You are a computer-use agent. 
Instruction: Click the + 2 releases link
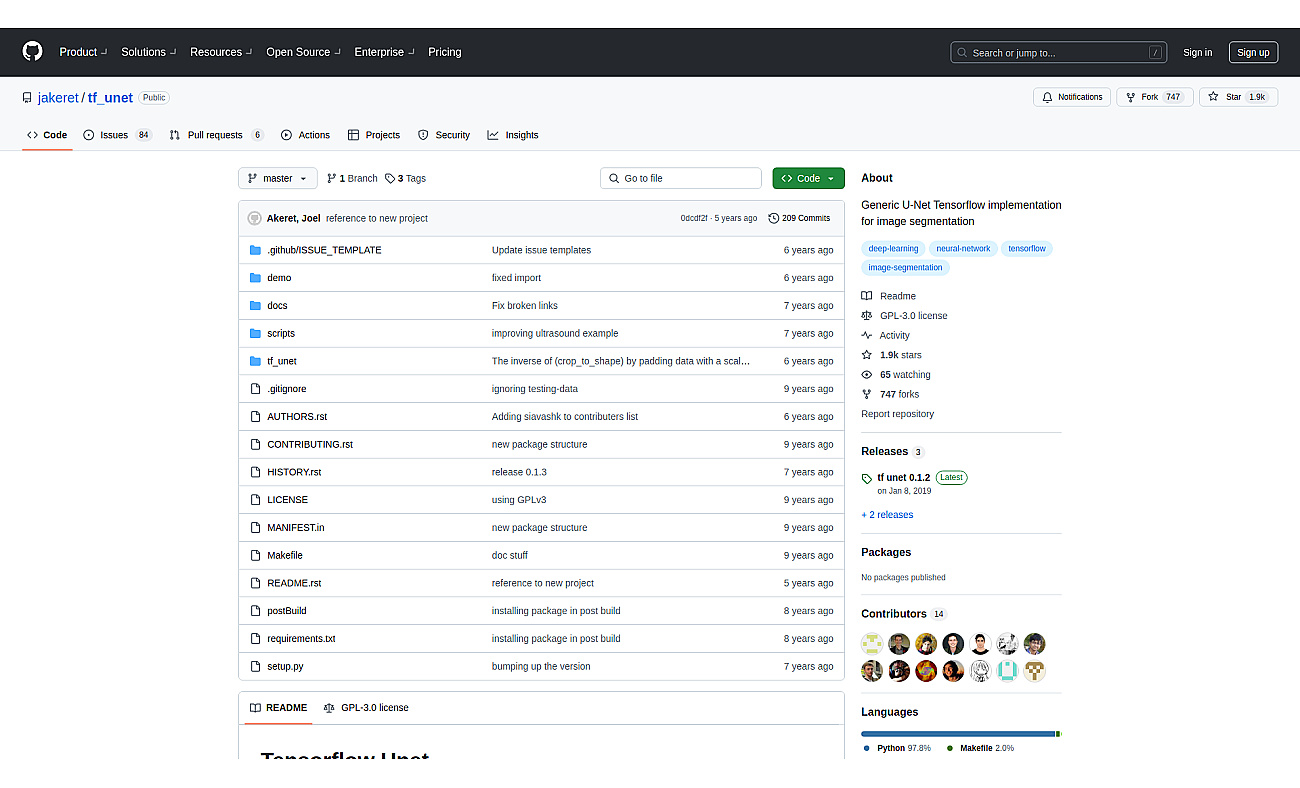[887, 515]
